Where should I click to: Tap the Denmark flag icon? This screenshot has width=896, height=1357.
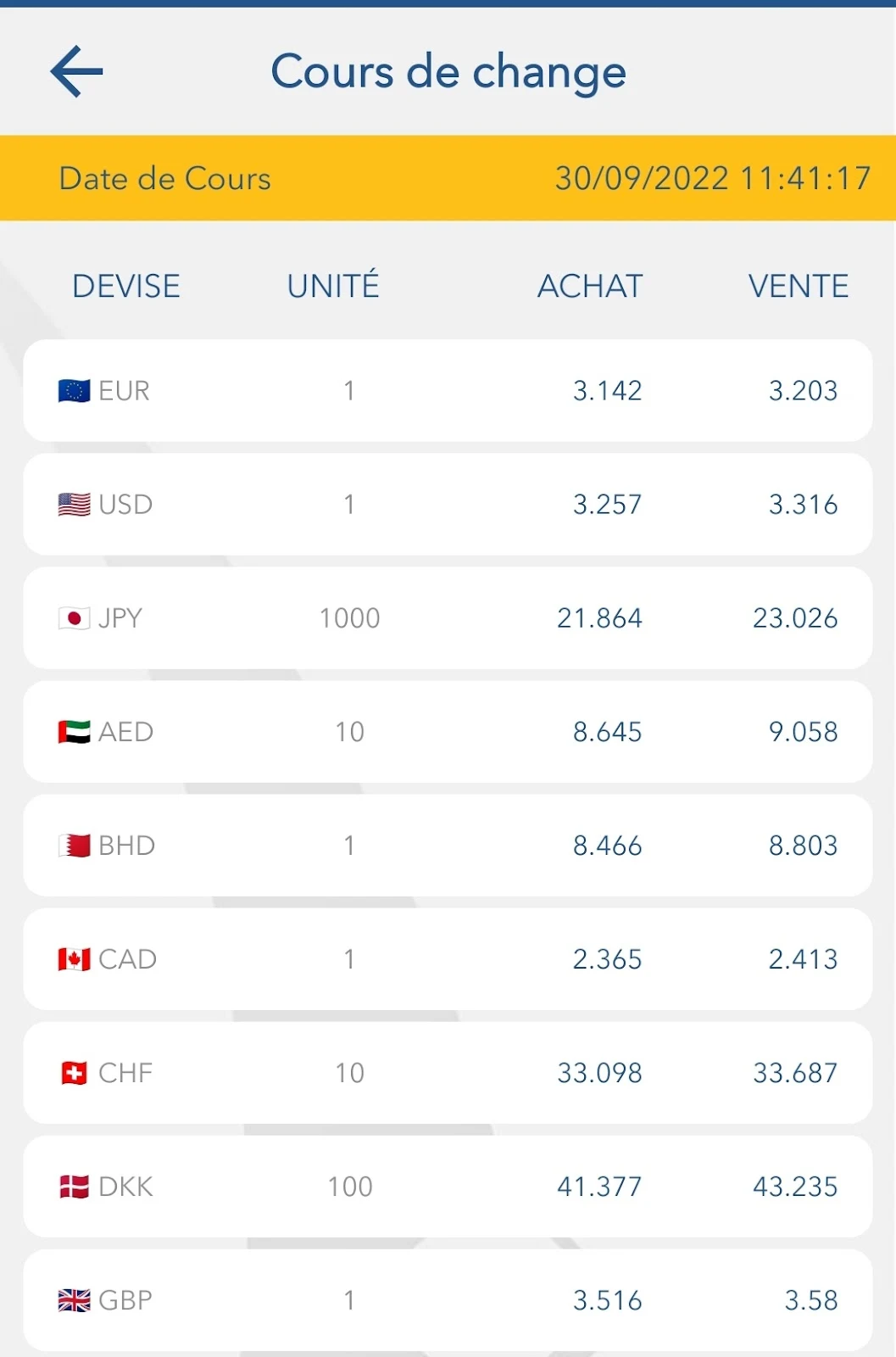[74, 1187]
